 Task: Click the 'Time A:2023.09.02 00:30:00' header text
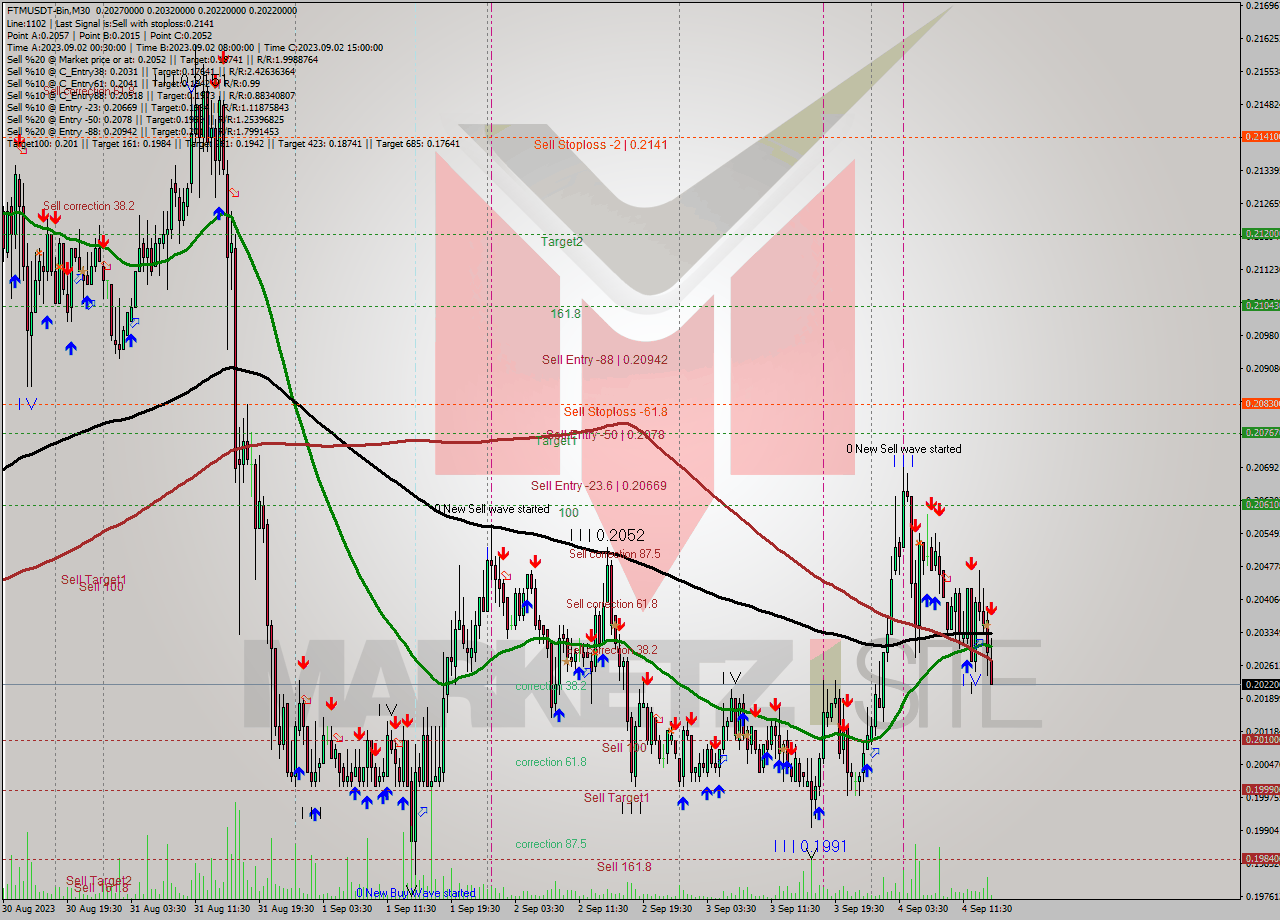[x=66, y=47]
